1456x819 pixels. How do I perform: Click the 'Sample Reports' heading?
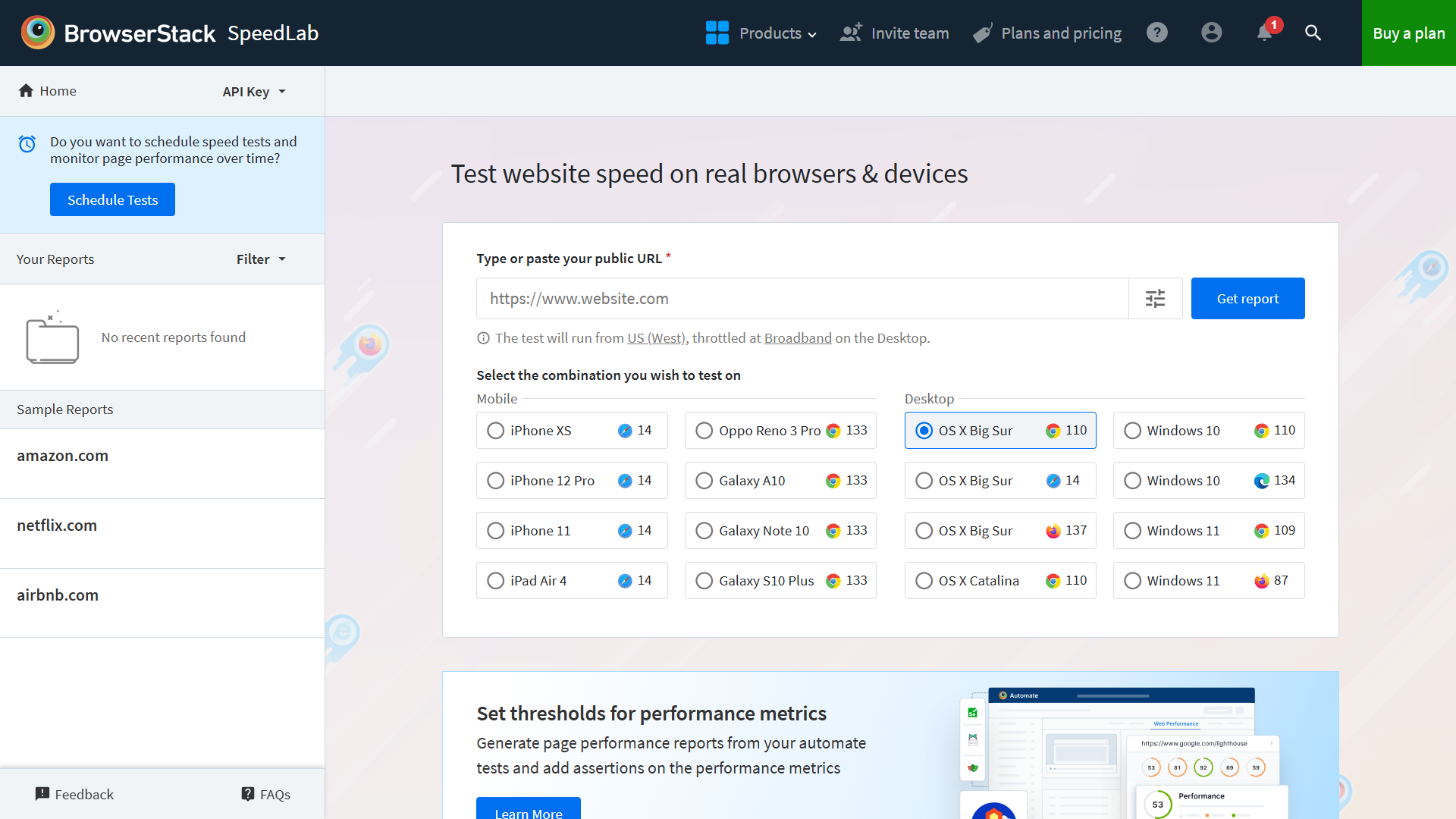pyautogui.click(x=65, y=409)
